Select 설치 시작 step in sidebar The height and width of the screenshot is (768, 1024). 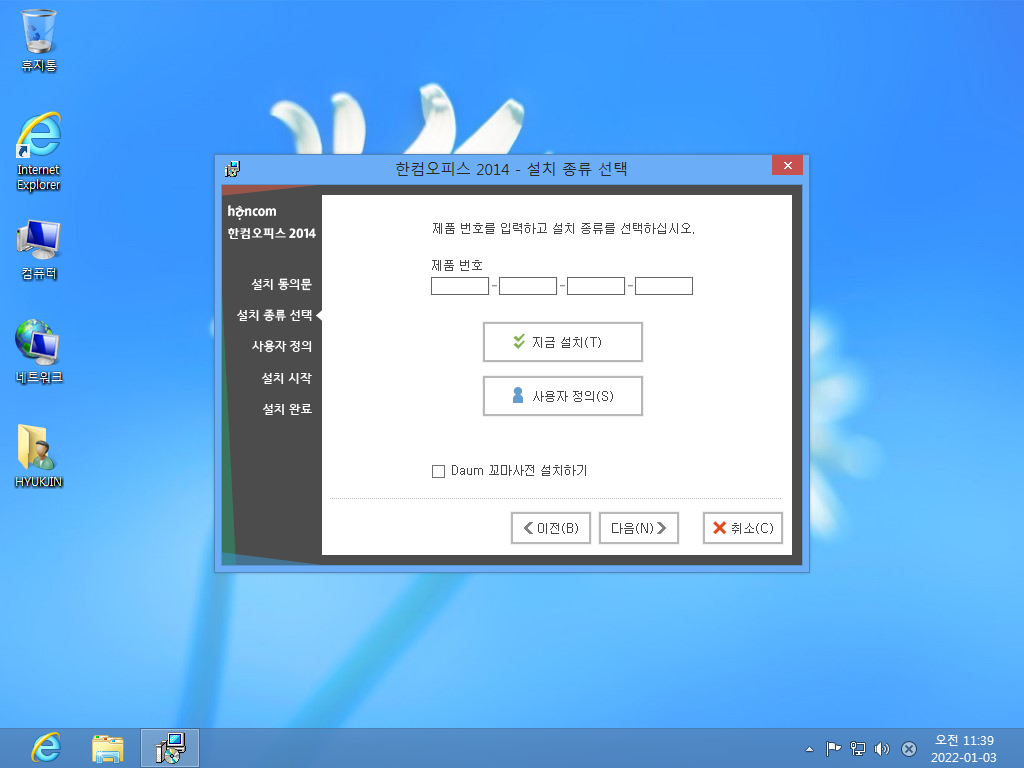tap(286, 378)
